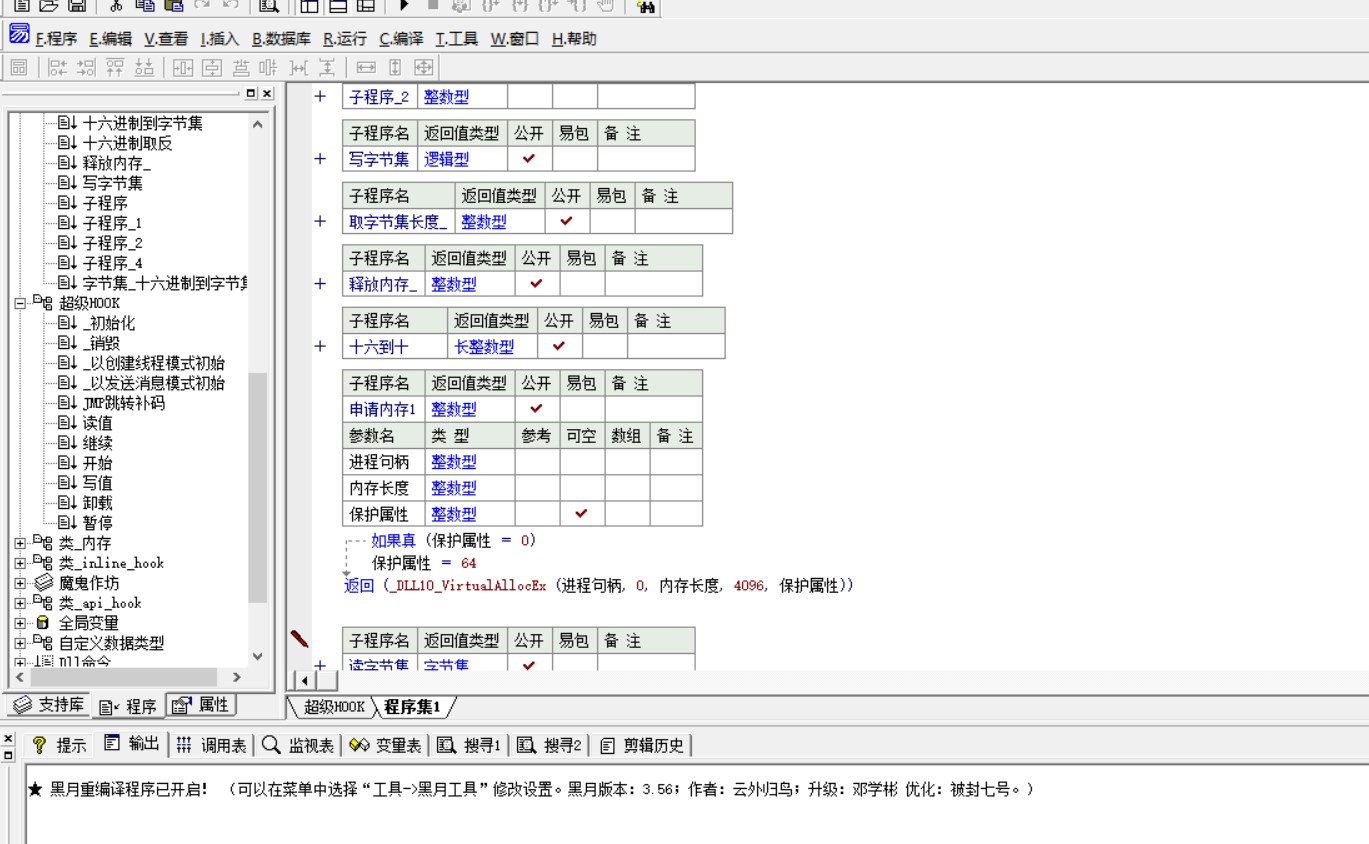Click the make same height icon

pos(395,67)
